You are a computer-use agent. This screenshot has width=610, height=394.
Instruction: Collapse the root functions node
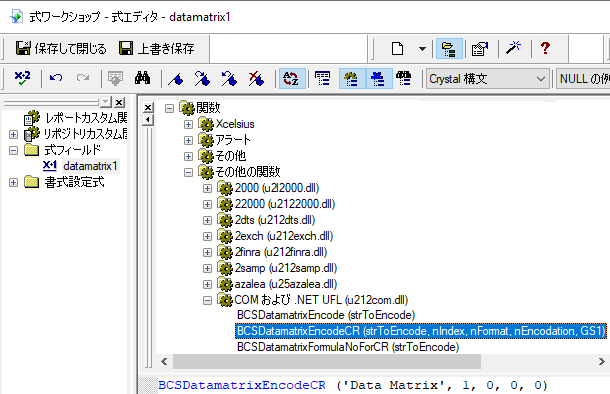click(x=169, y=108)
